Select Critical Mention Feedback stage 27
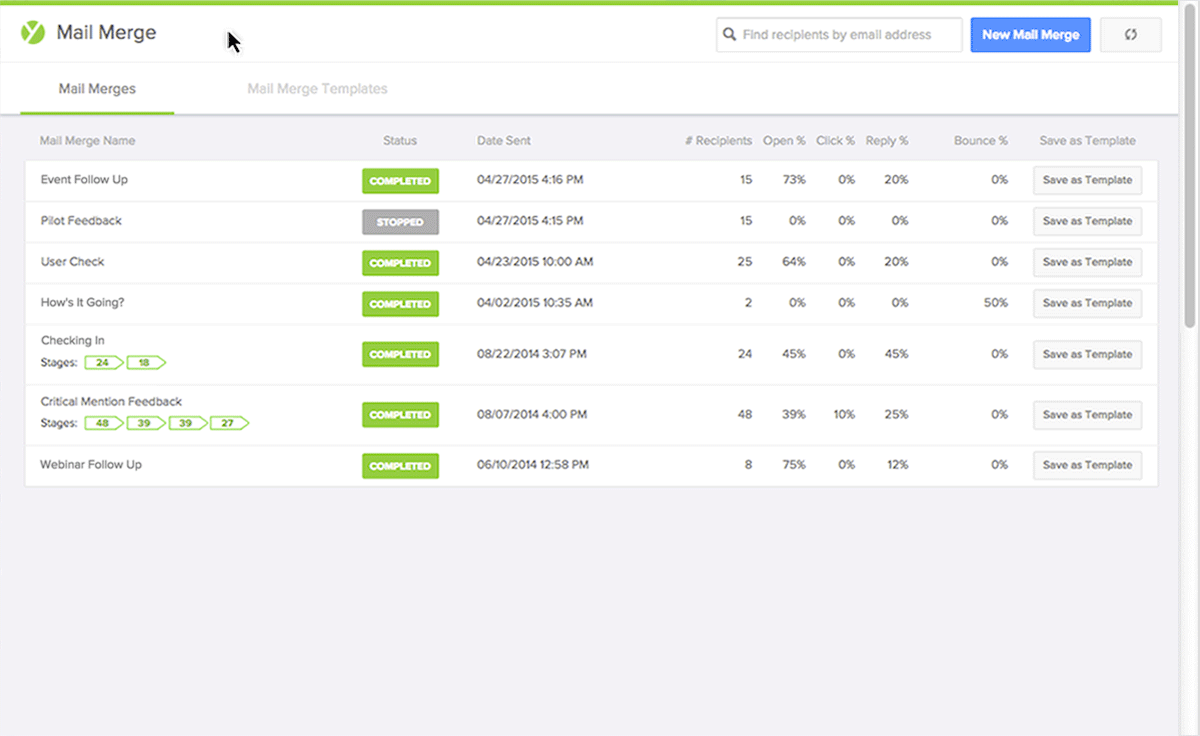 (229, 423)
